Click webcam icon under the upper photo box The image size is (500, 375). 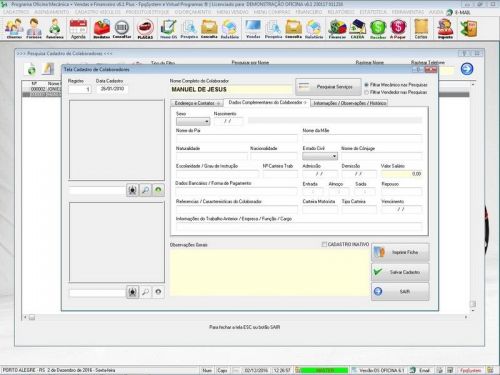pyautogui.click(x=132, y=190)
